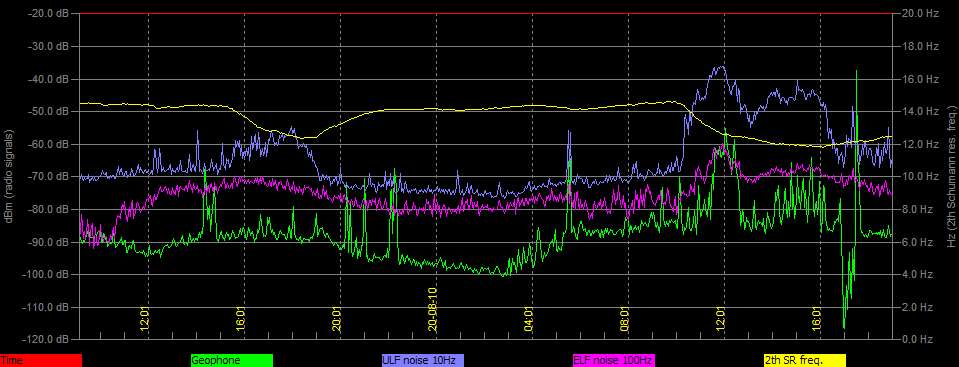Click the magenta ELF noise 100Hz legend
Screen dimensions: 959x367
(x=613, y=361)
